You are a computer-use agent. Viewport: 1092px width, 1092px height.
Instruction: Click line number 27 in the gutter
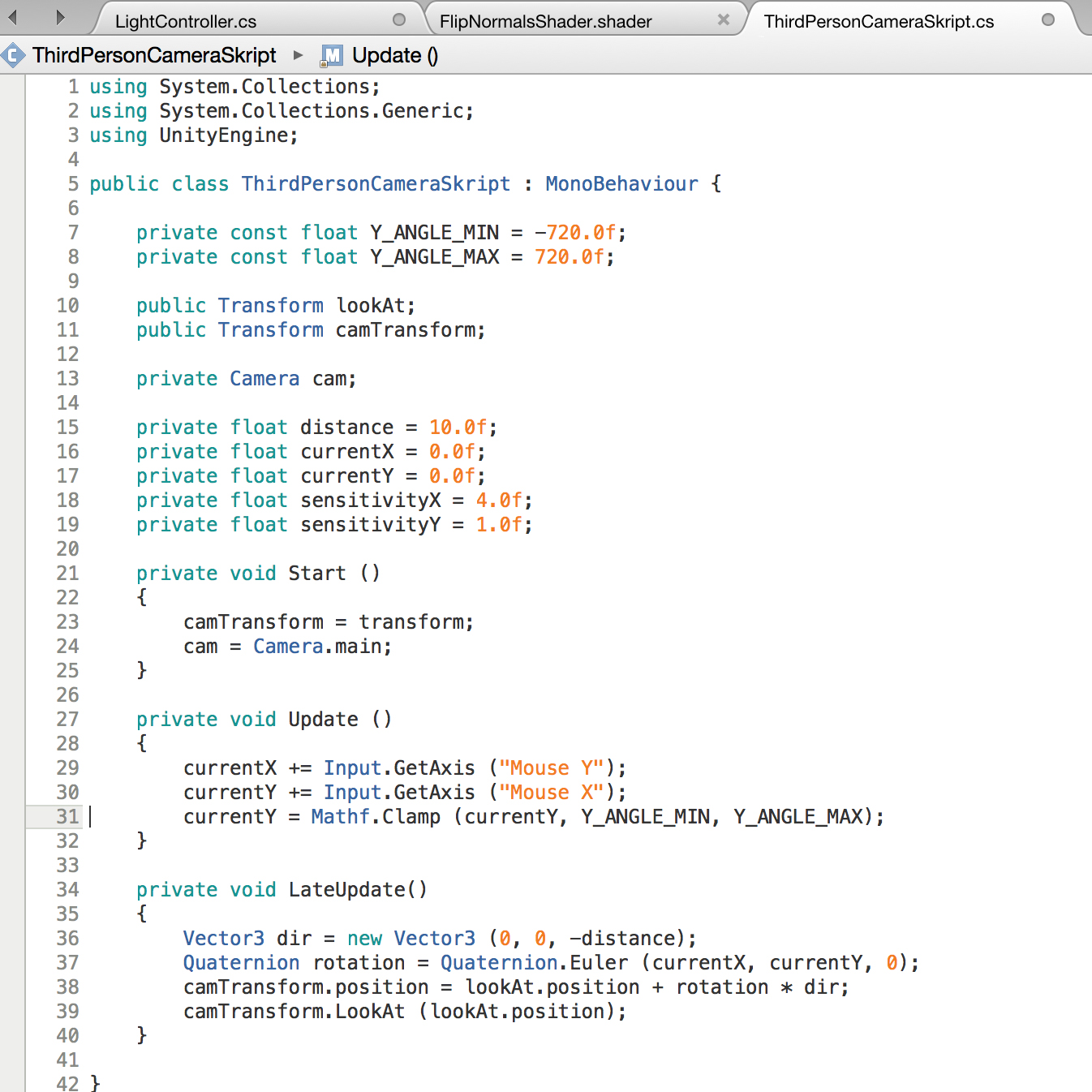[67, 720]
